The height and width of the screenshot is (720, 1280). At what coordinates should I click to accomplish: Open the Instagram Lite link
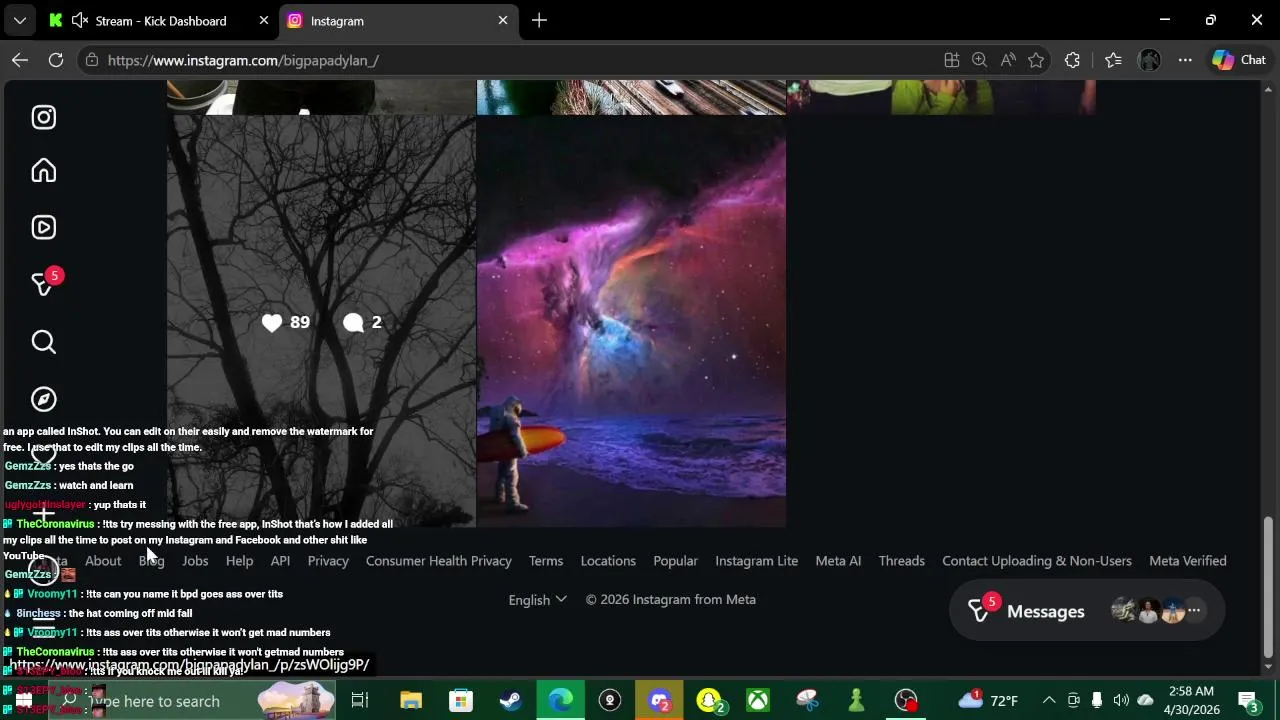(756, 561)
